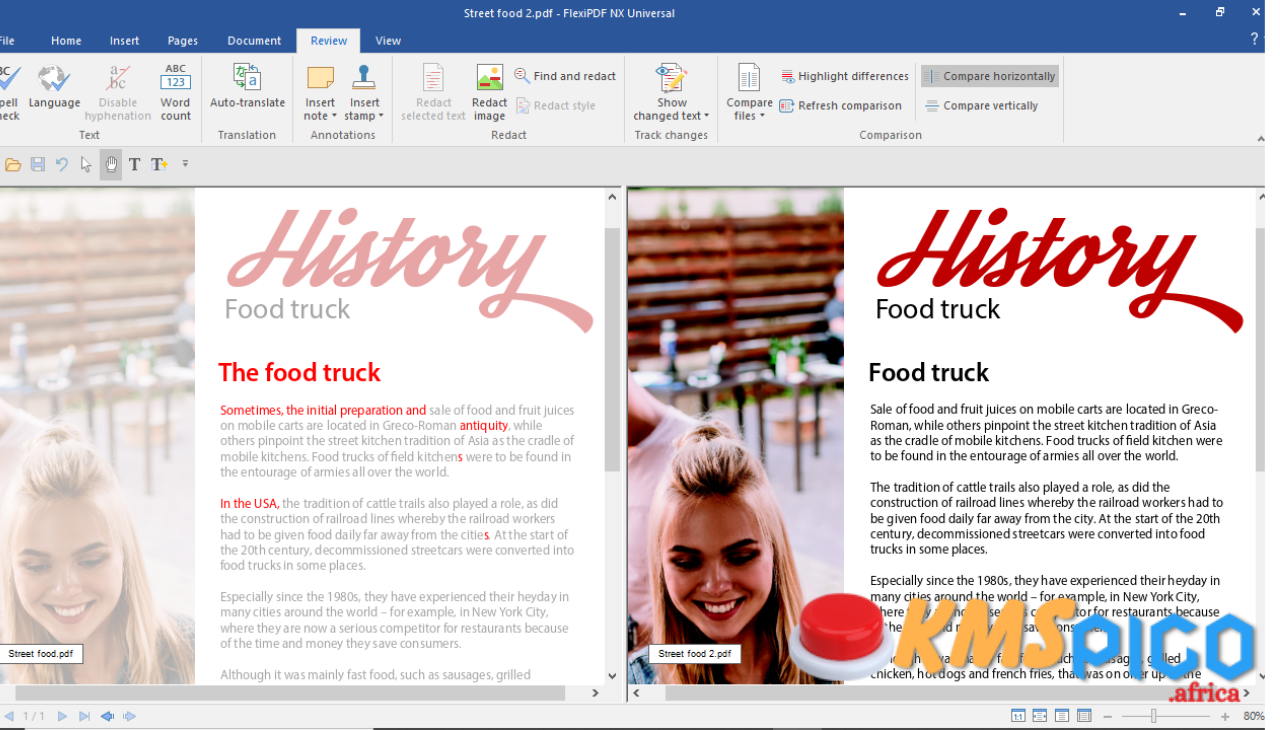Expand the quick access toolbar customize arrow
The height and width of the screenshot is (730, 1280).
(x=185, y=164)
